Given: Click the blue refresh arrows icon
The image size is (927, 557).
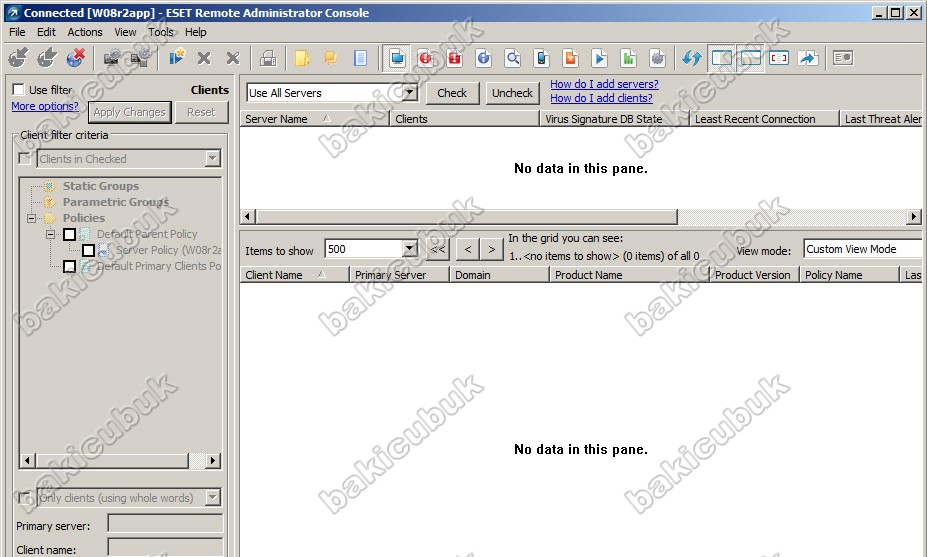Looking at the screenshot, I should pyautogui.click(x=692, y=58).
